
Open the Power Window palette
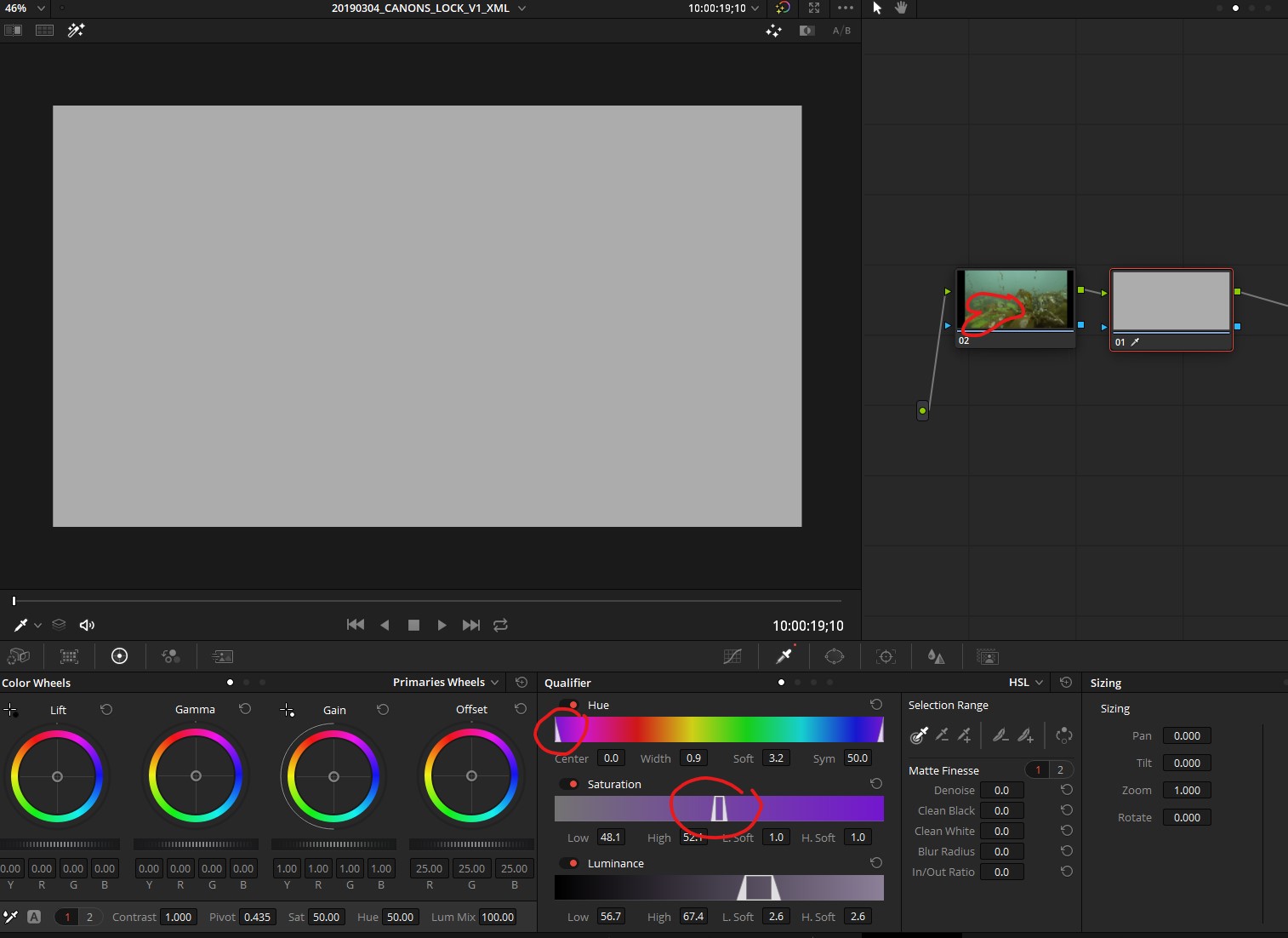click(x=835, y=656)
